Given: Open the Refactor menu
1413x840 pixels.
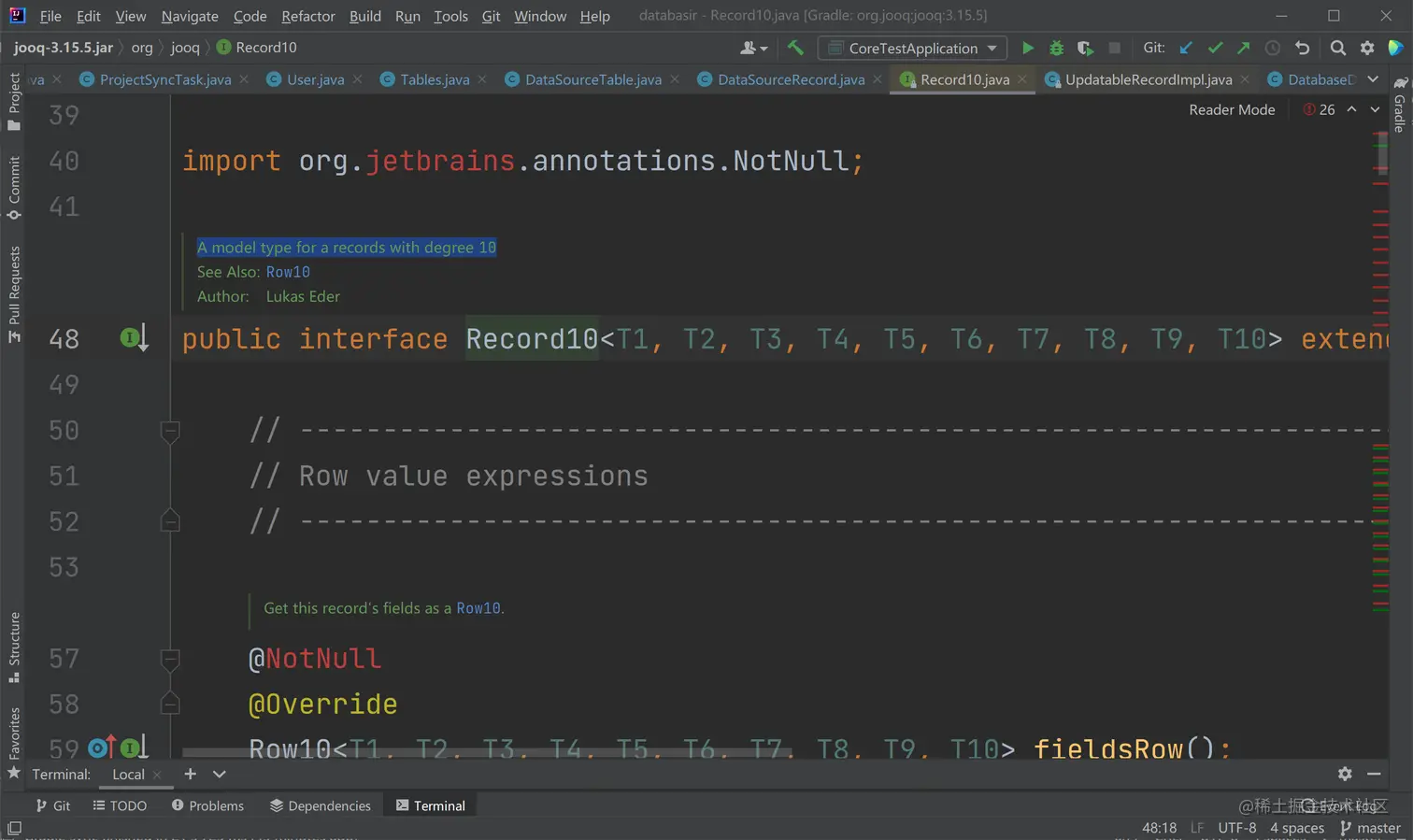Looking at the screenshot, I should tap(307, 16).
